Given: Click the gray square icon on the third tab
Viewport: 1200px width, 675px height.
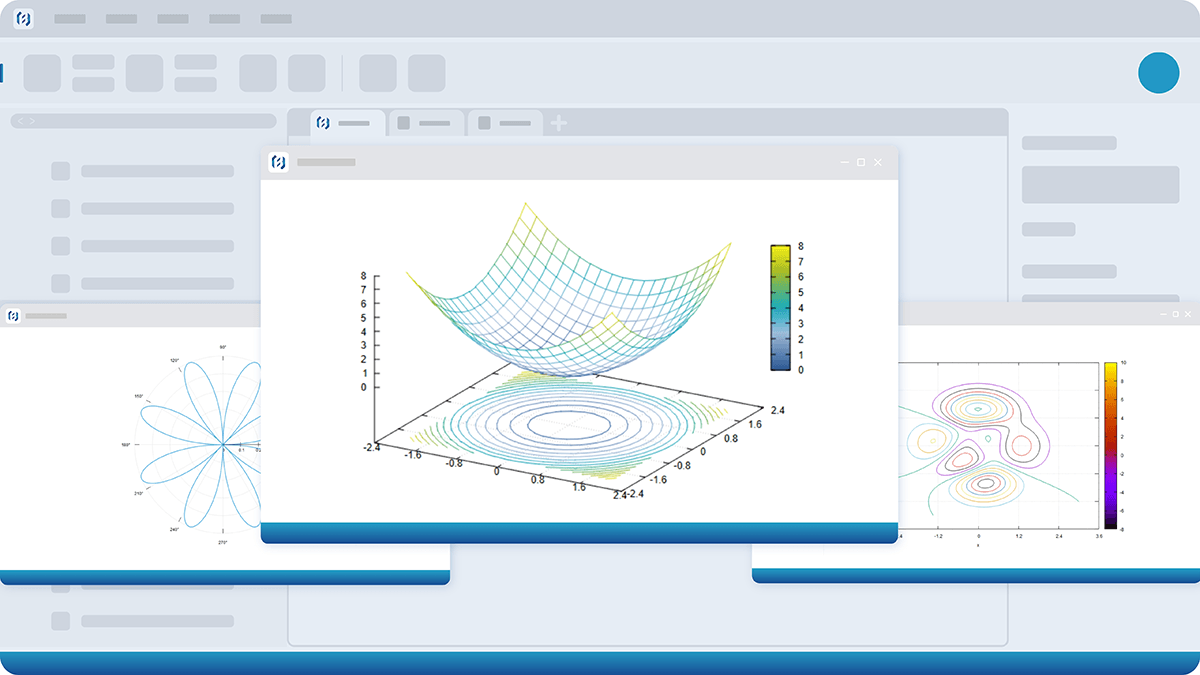Looking at the screenshot, I should 484,123.
